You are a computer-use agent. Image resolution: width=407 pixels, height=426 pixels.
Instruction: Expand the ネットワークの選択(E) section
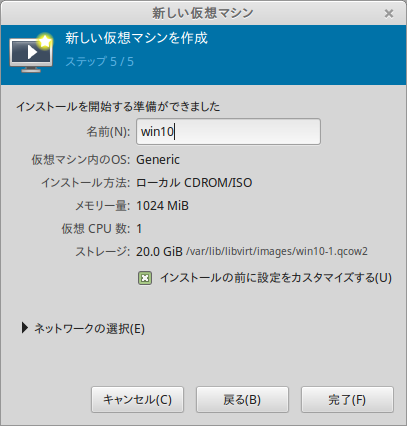click(x=83, y=329)
